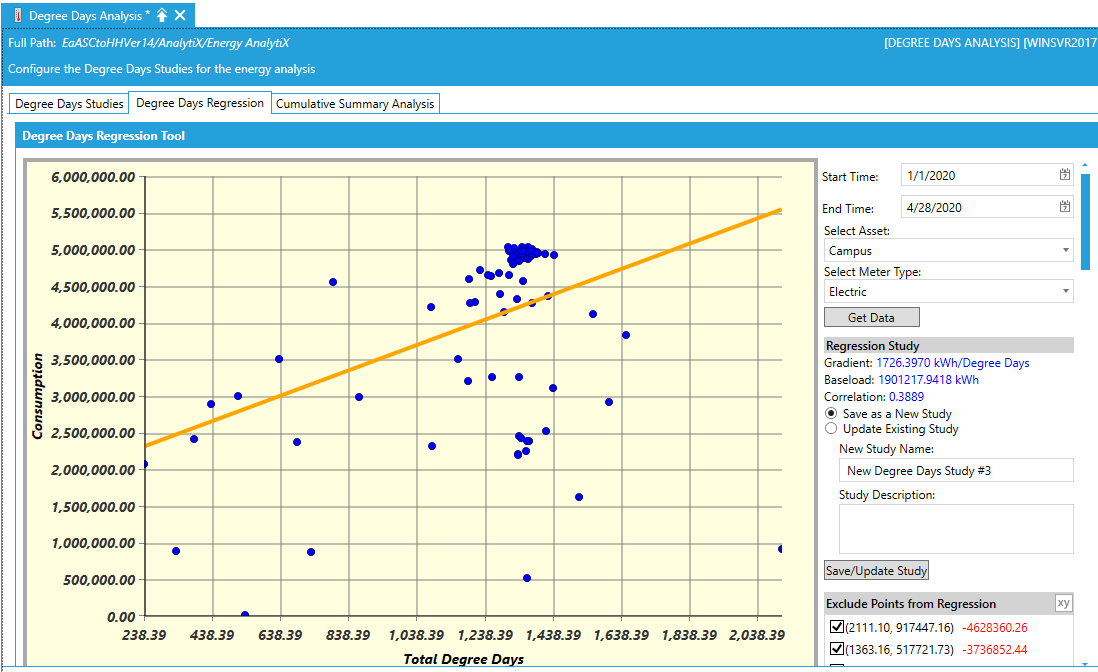The image size is (1098, 672).
Task: Click the side panel vertical scrollbar thumb
Action: point(1086,220)
